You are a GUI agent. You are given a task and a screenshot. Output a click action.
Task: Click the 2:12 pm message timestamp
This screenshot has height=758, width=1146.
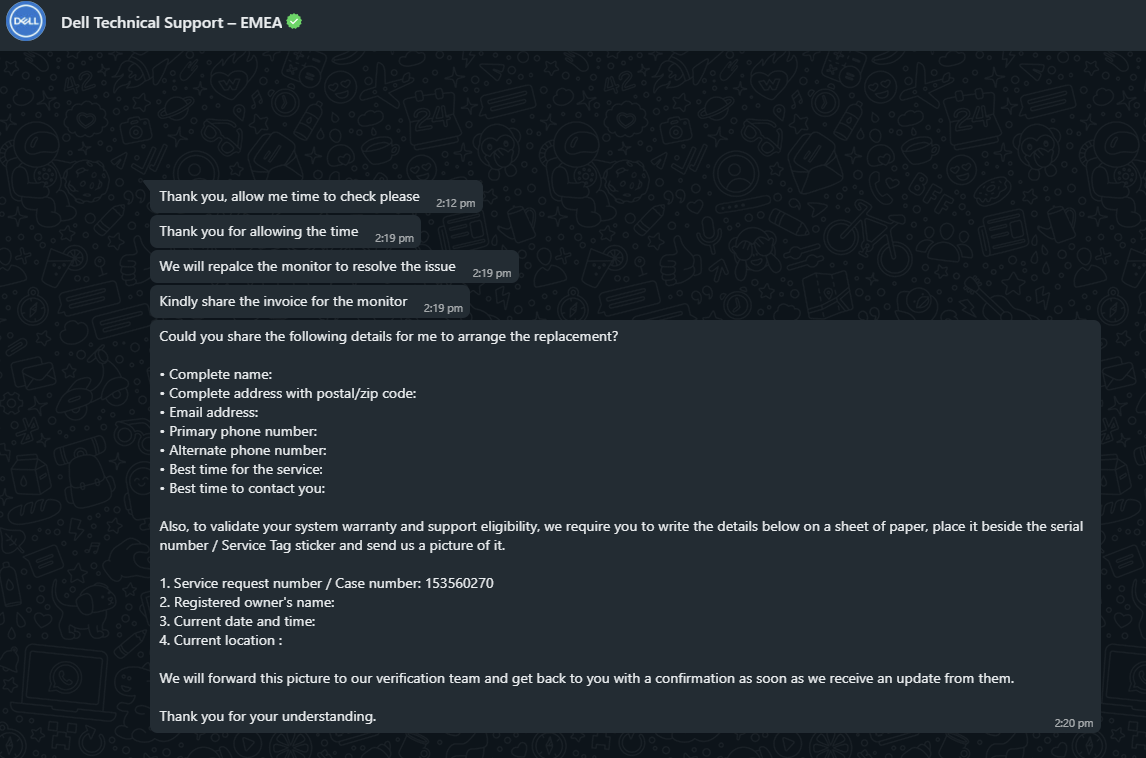click(x=455, y=203)
